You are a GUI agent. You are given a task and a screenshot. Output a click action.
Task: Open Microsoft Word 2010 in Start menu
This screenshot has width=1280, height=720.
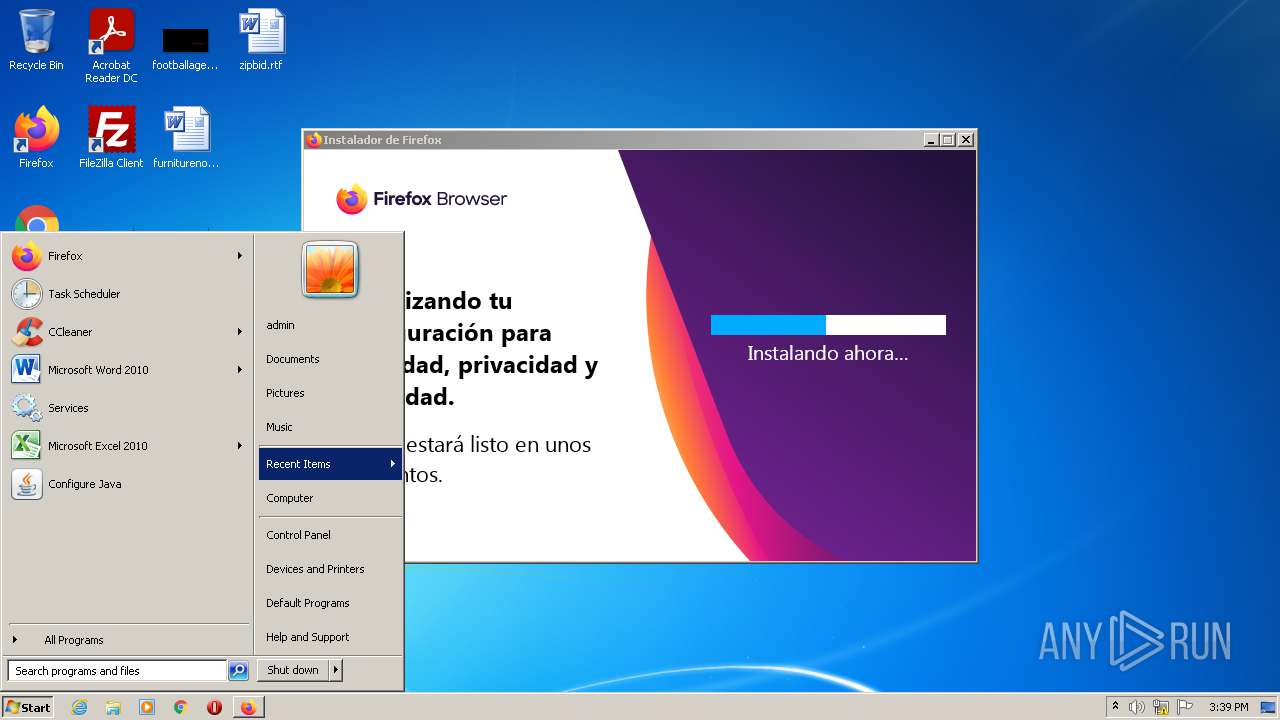[x=127, y=370]
